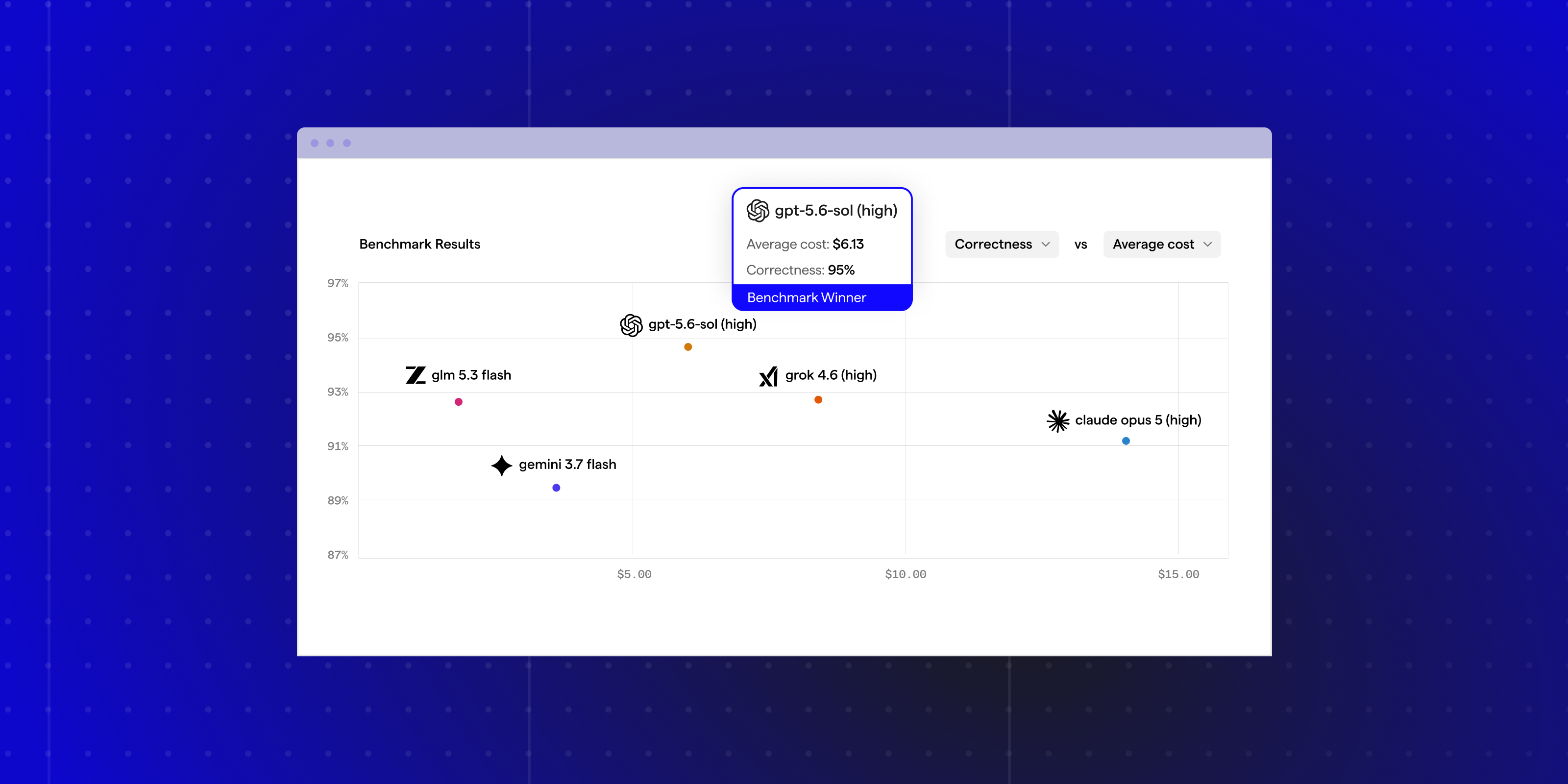Click the xAI logo next to grok 4.6
Screen dimensions: 1568x784
click(768, 376)
